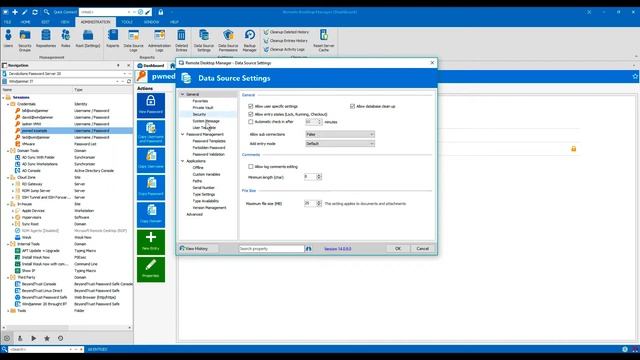Click the View Password action tile
Screen dimensions: 640x360
pos(151,105)
